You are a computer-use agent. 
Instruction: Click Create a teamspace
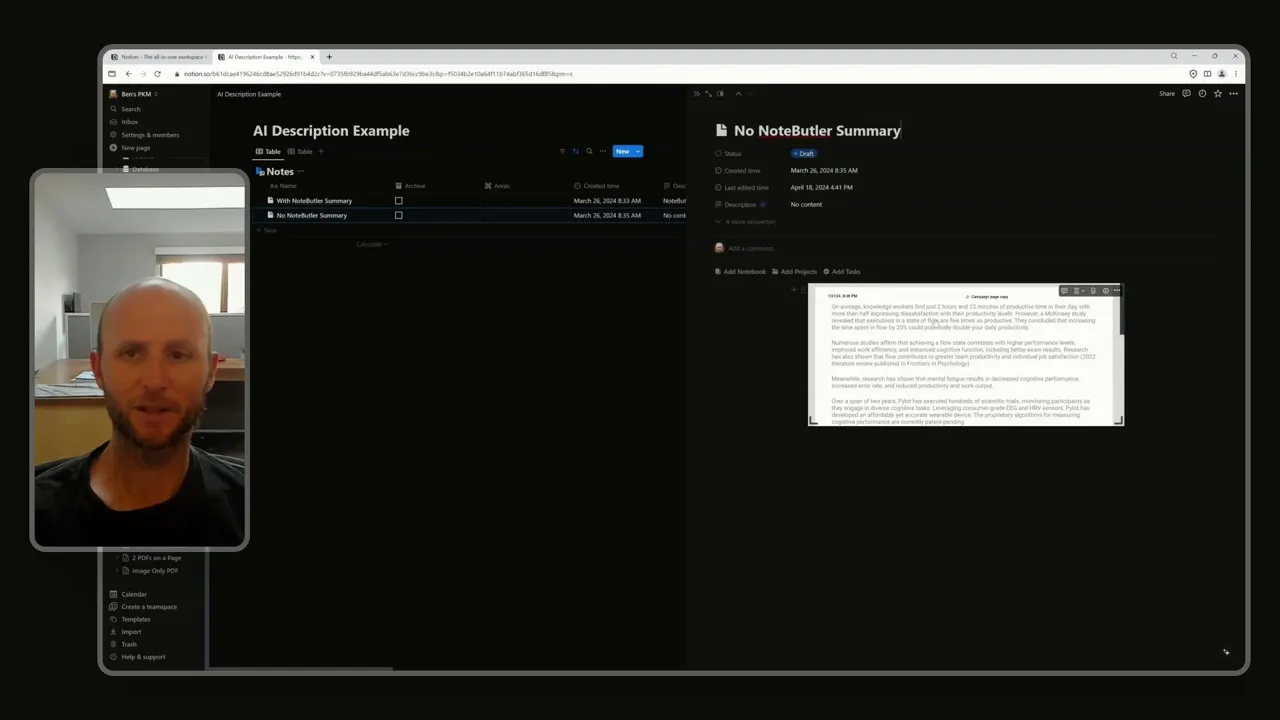[149, 607]
